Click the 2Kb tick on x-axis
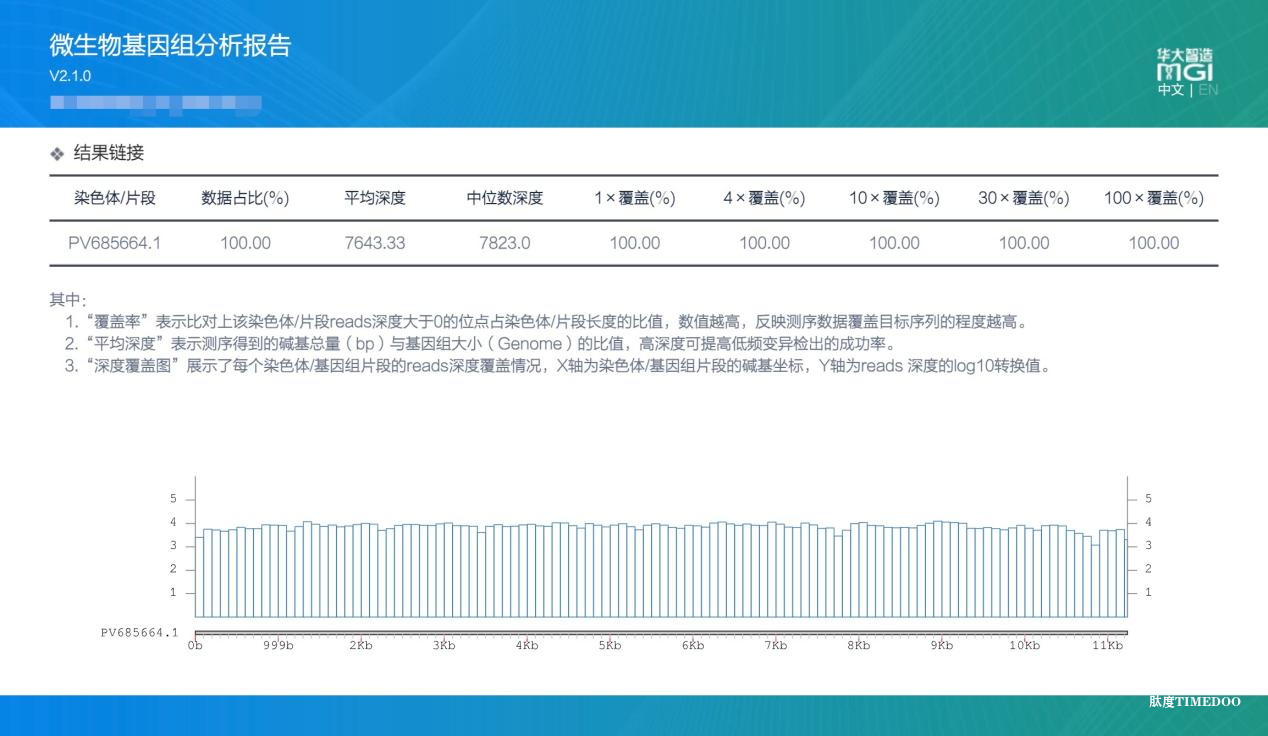 pos(361,646)
